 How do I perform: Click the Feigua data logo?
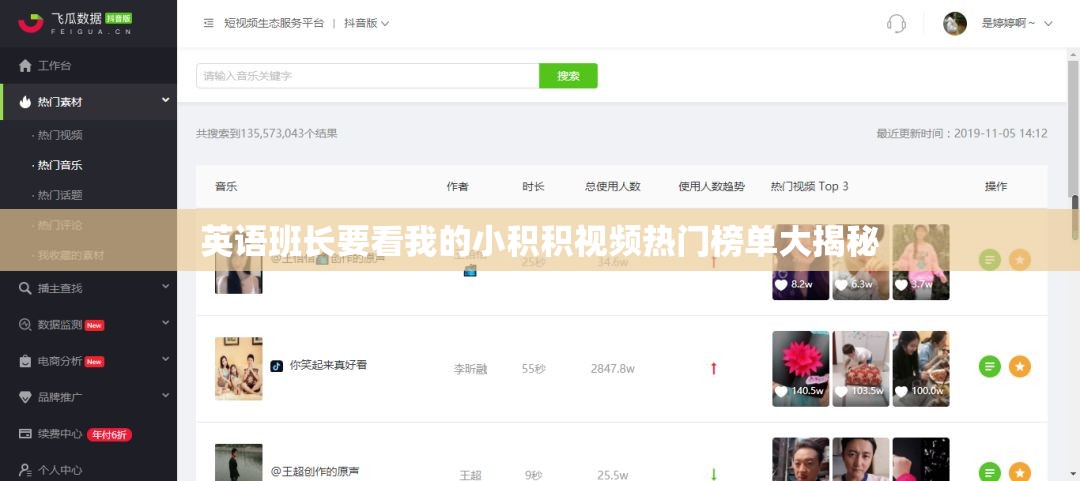75,22
